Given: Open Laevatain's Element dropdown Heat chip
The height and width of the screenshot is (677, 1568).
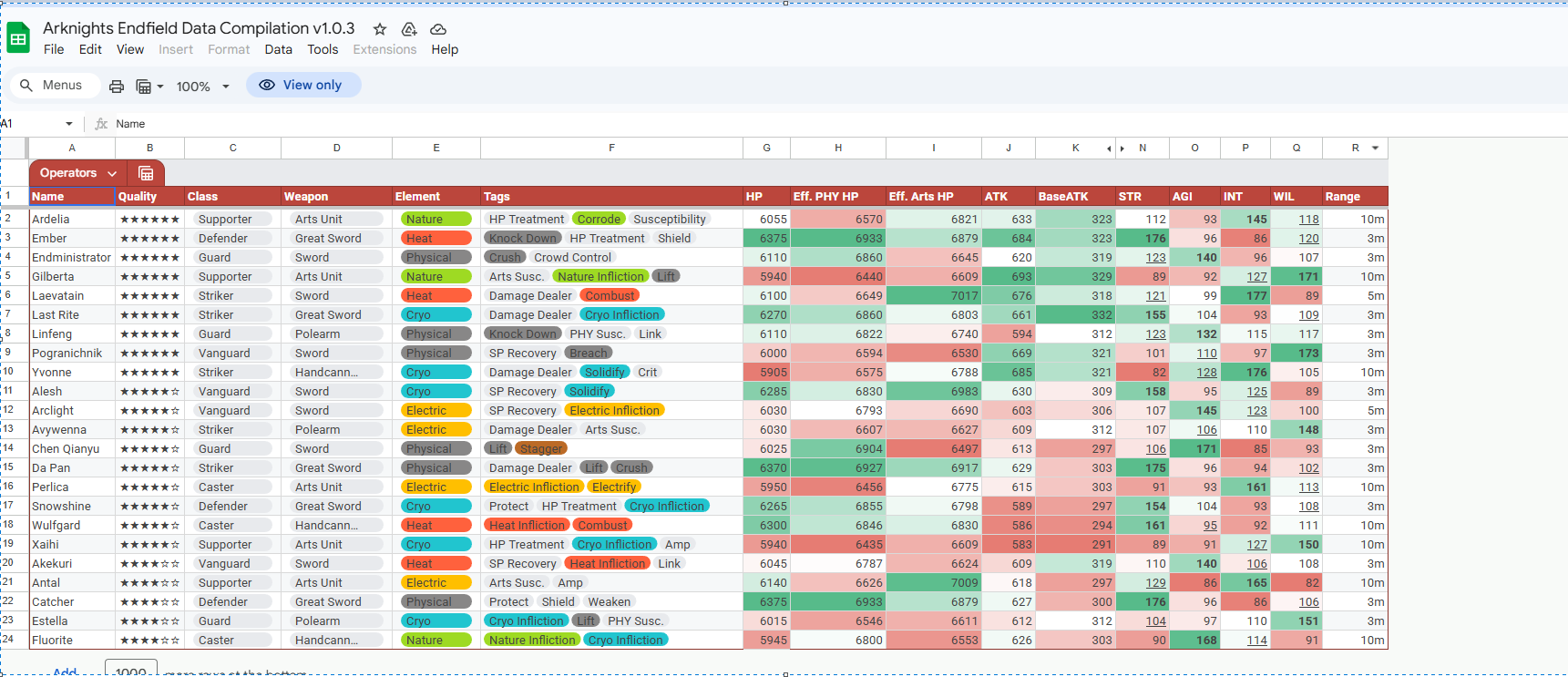Looking at the screenshot, I should tap(436, 295).
